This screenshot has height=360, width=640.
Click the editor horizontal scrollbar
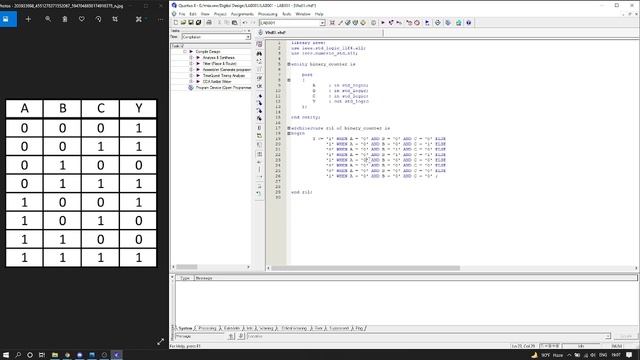[365, 268]
